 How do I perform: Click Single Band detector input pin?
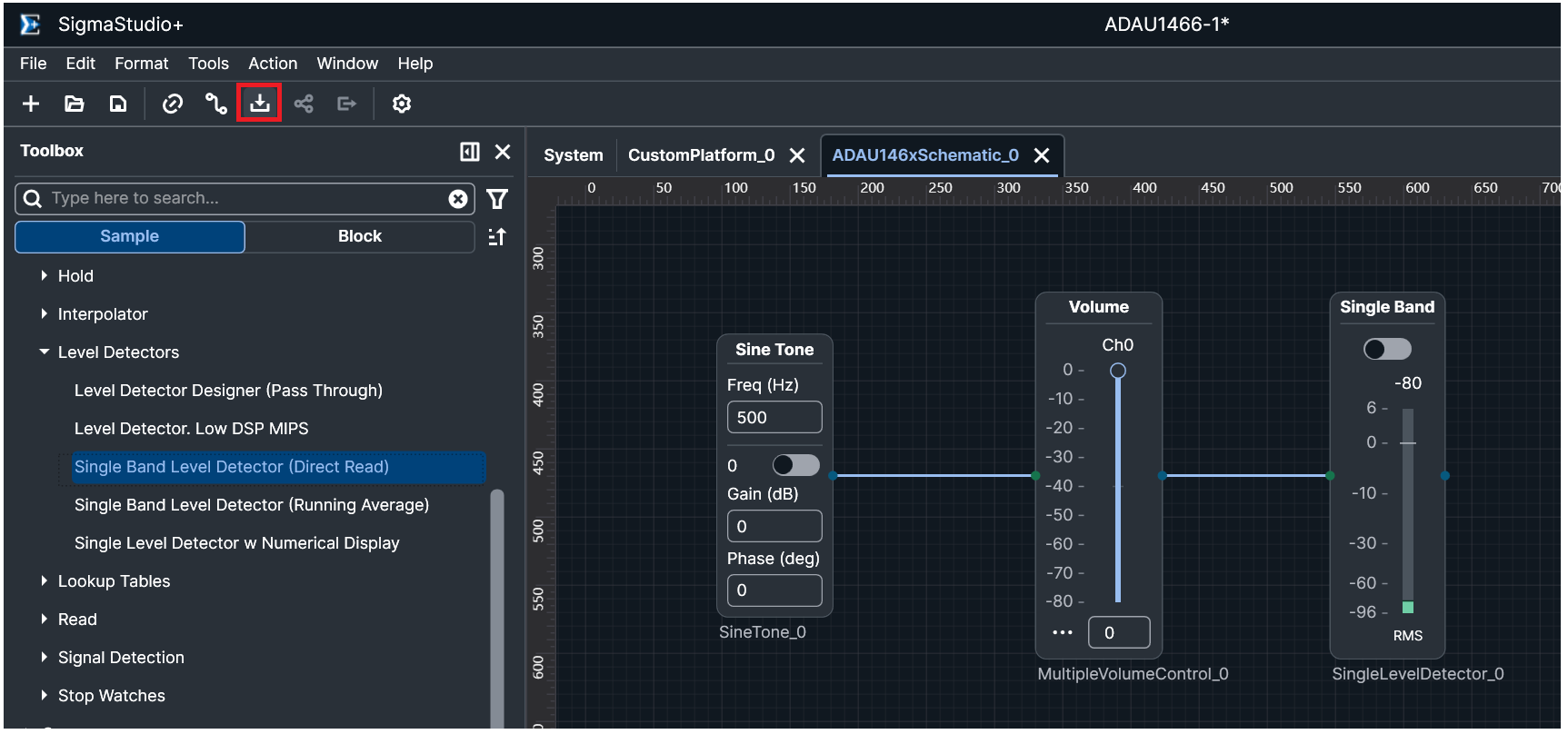coord(1330,475)
